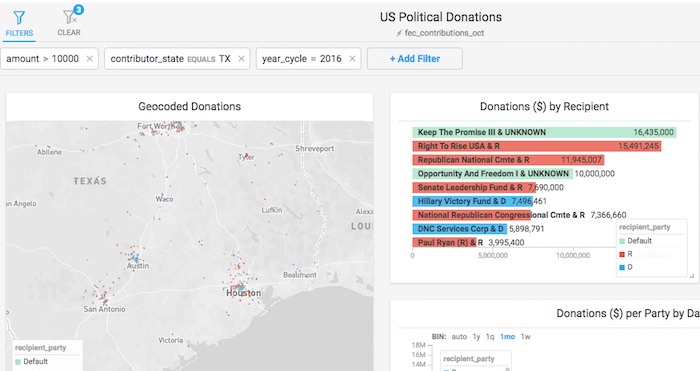Screen dimensions: 700x371
Task: Remove the year_cycle 2016 filter
Action: click(352, 59)
